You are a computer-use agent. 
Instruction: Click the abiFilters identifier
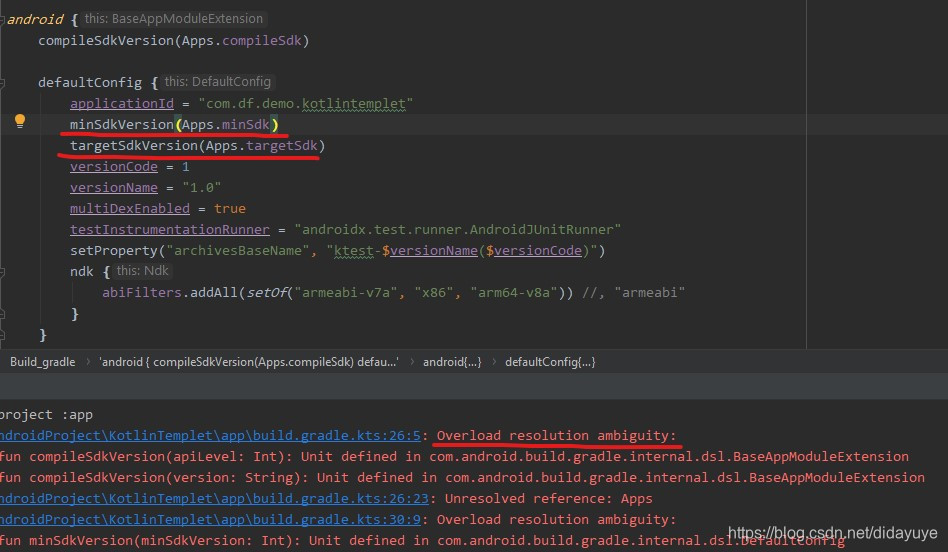(141, 293)
